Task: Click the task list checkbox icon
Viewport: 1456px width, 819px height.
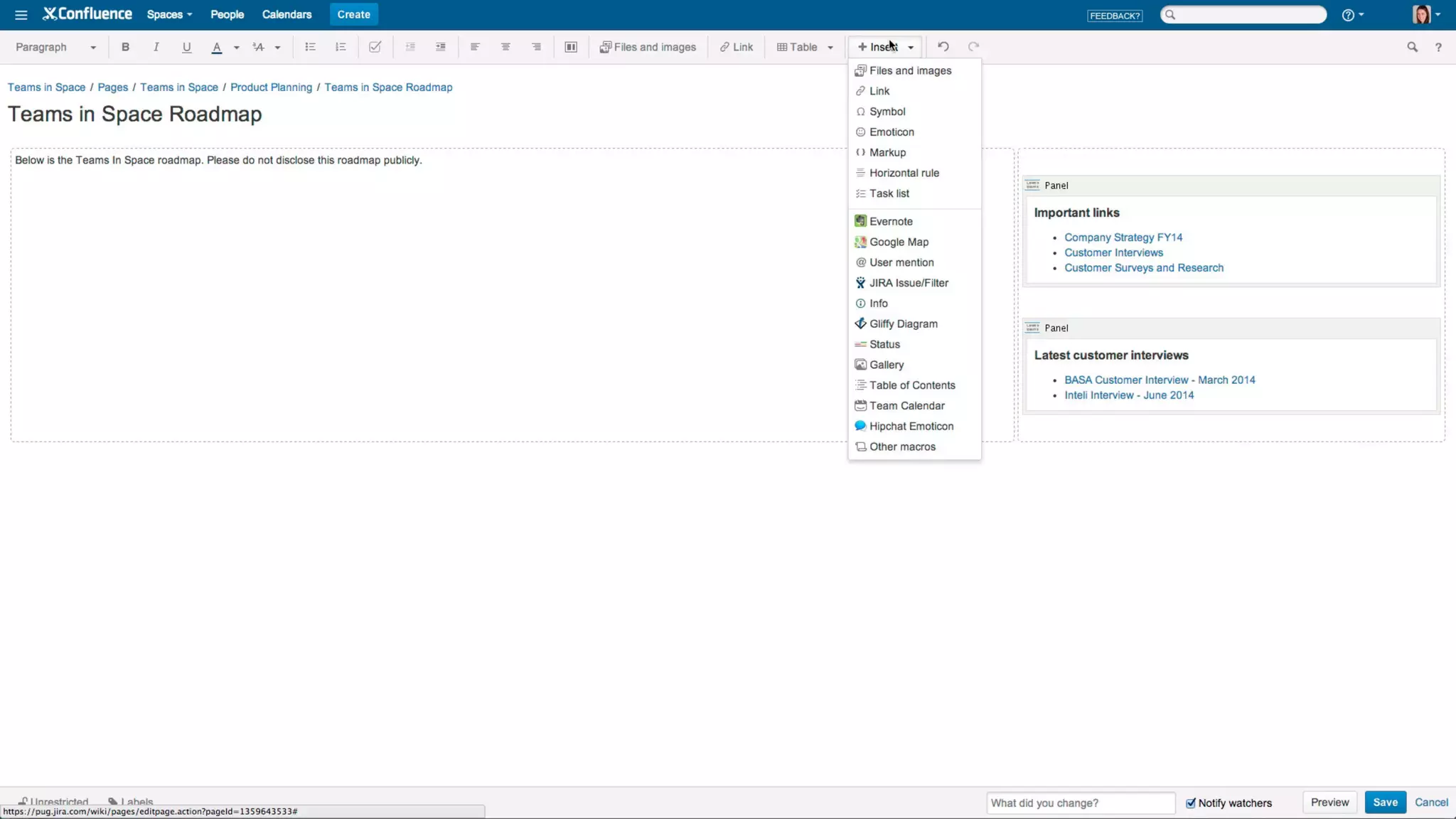Action: 375,47
